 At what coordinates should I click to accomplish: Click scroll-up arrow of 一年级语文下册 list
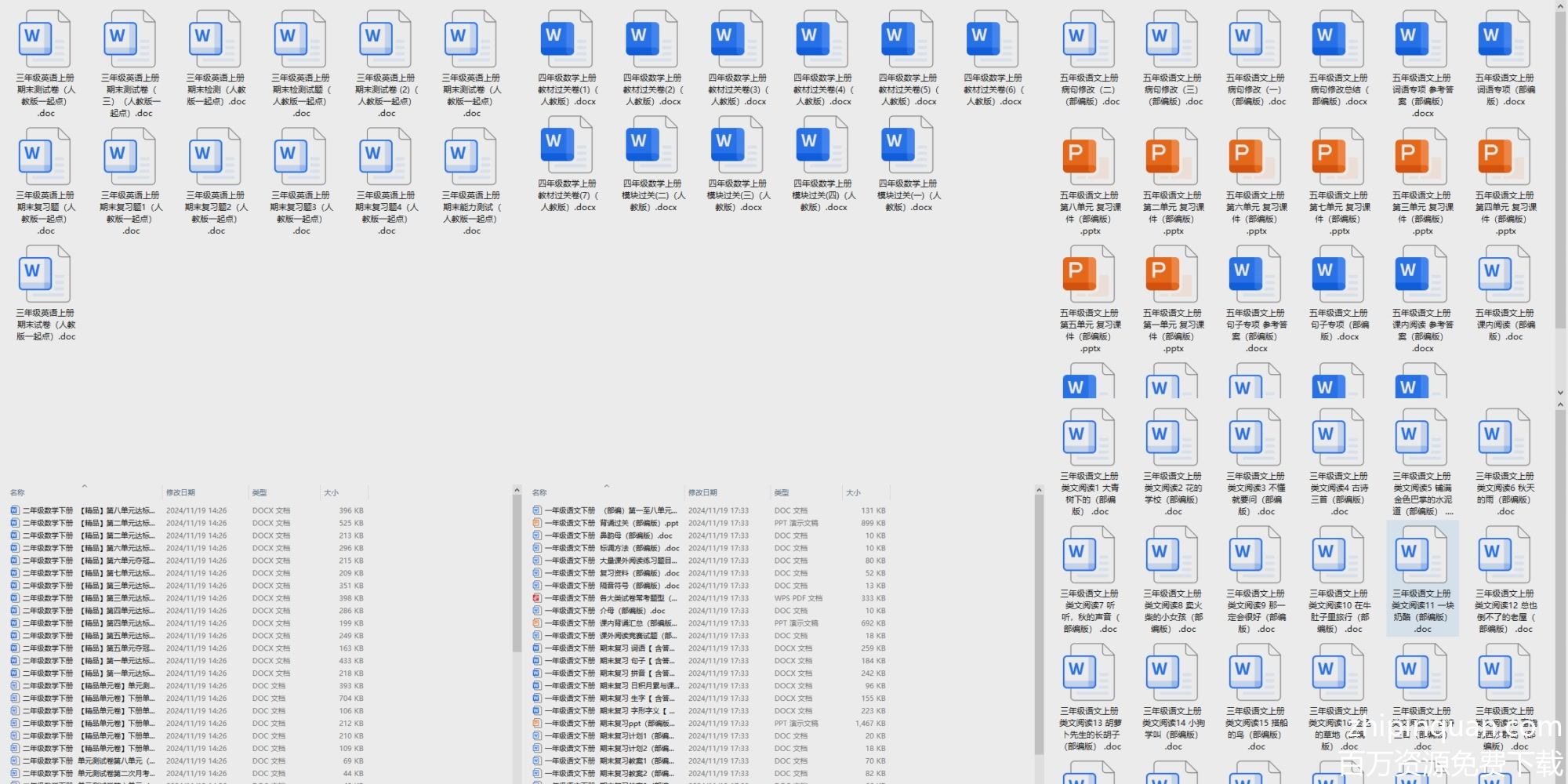pos(1039,491)
